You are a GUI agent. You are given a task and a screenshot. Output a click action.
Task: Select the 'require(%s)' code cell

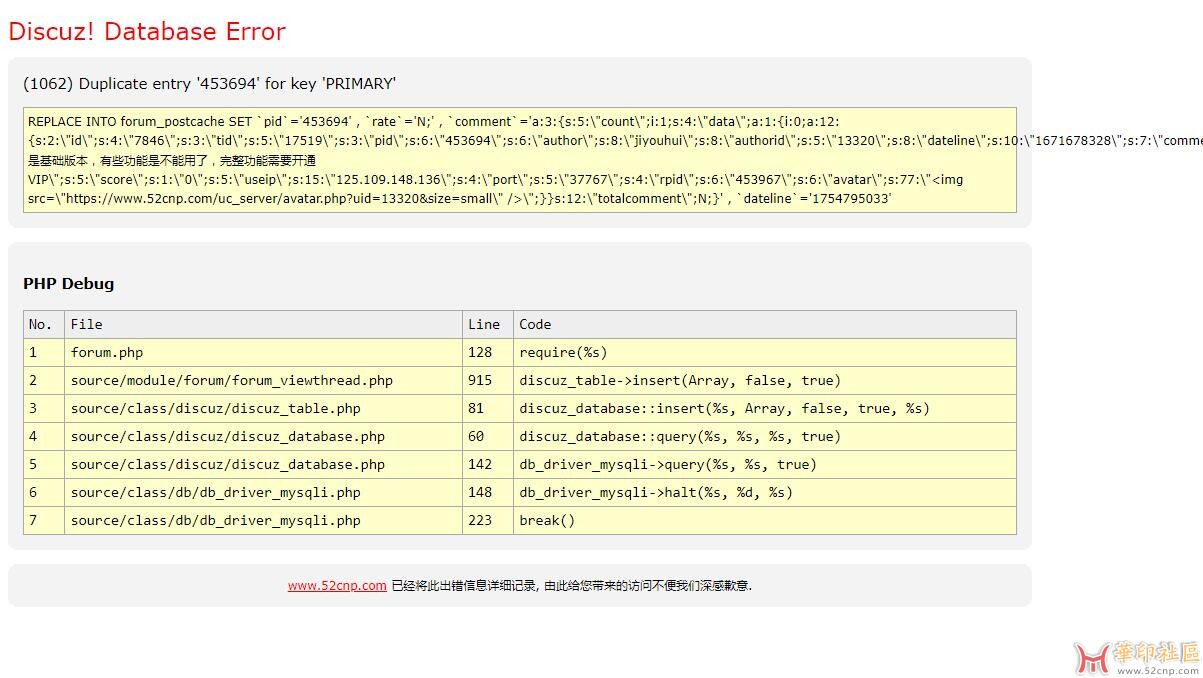click(765, 352)
